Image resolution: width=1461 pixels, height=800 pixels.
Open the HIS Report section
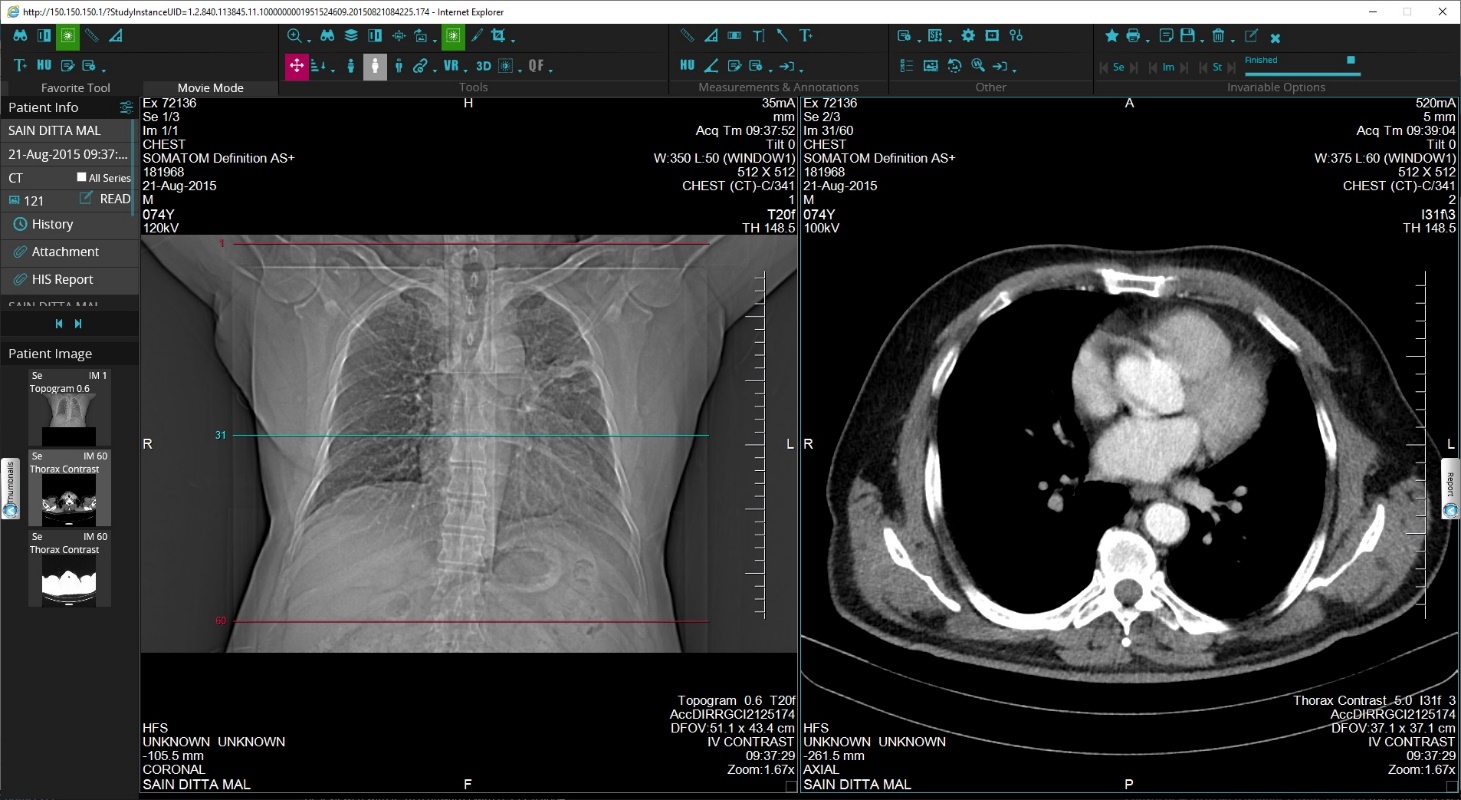[69, 280]
